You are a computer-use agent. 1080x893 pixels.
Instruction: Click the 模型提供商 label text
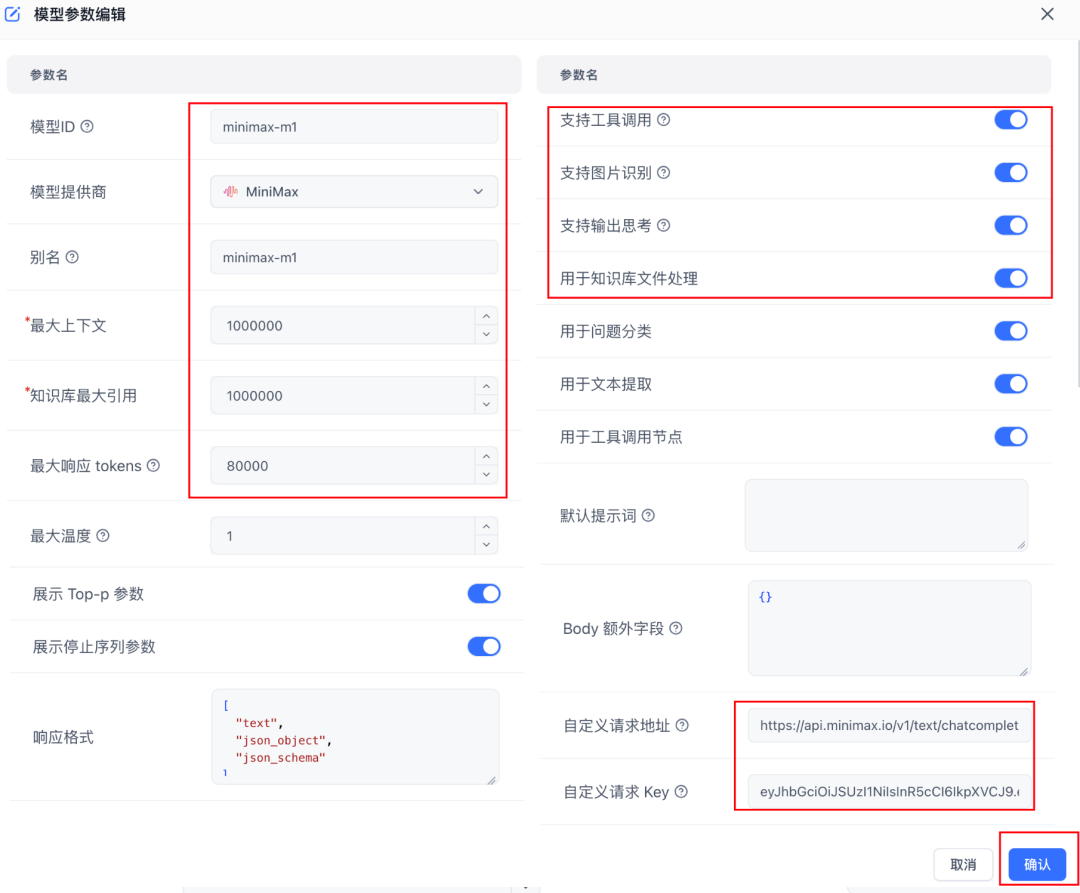point(68,192)
